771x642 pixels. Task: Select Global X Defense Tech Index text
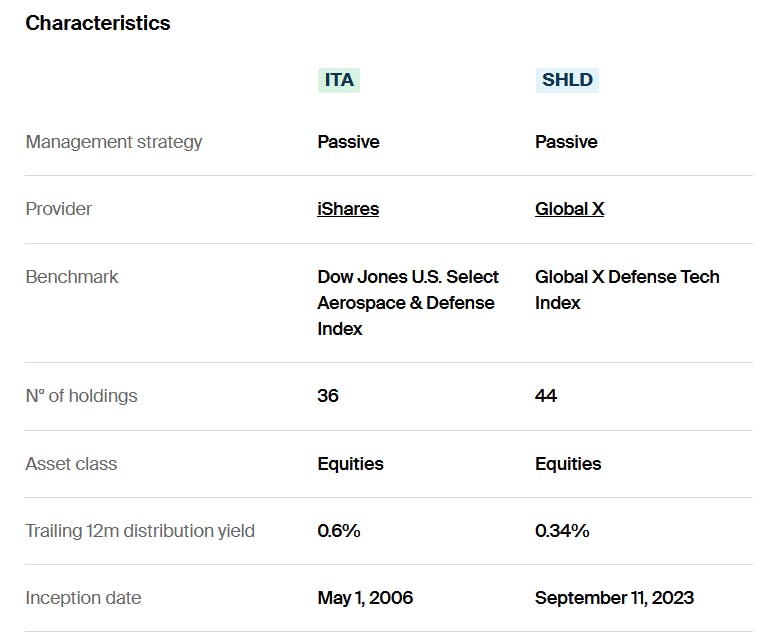627,289
